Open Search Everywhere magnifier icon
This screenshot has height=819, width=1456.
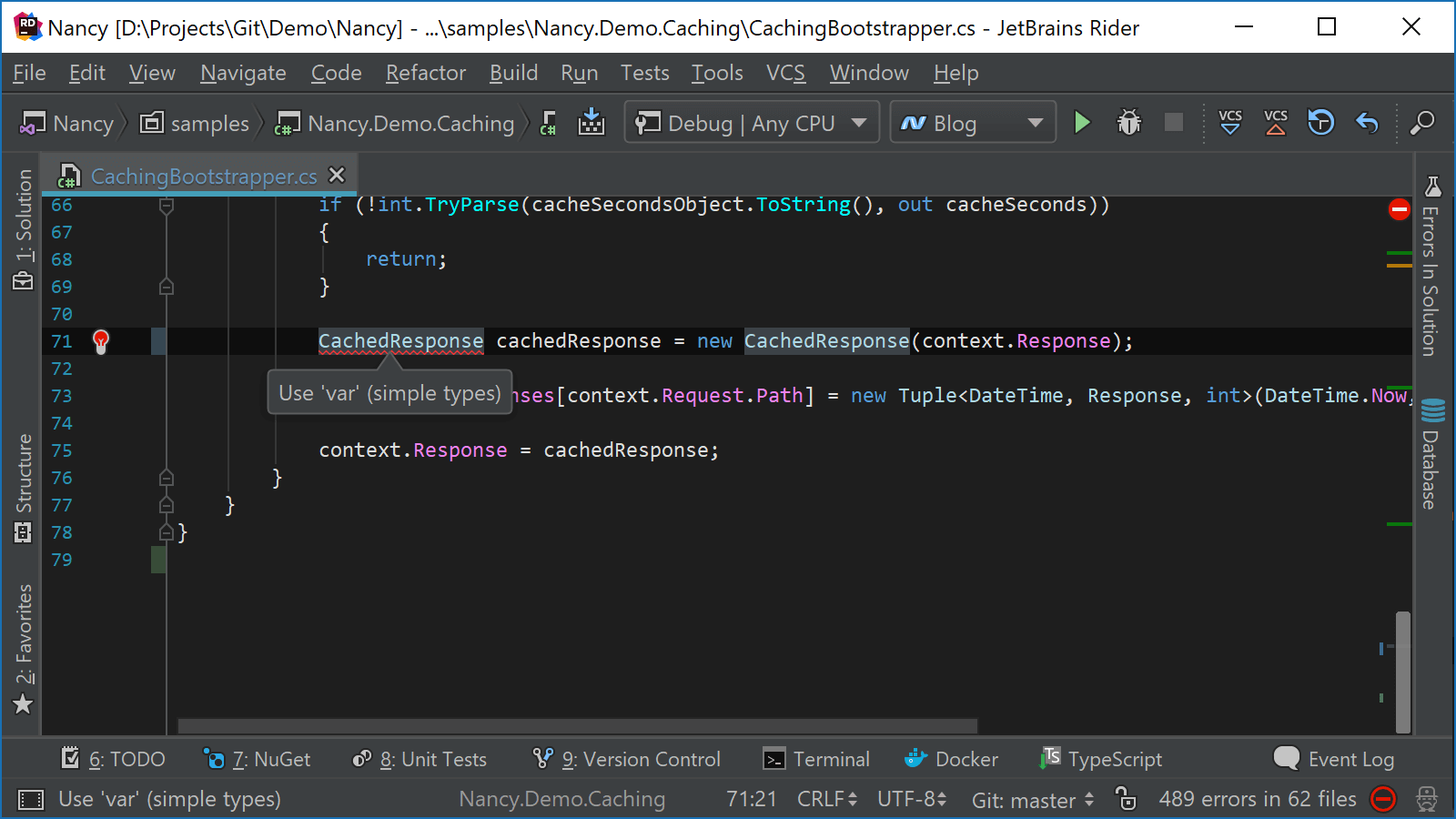click(x=1422, y=122)
